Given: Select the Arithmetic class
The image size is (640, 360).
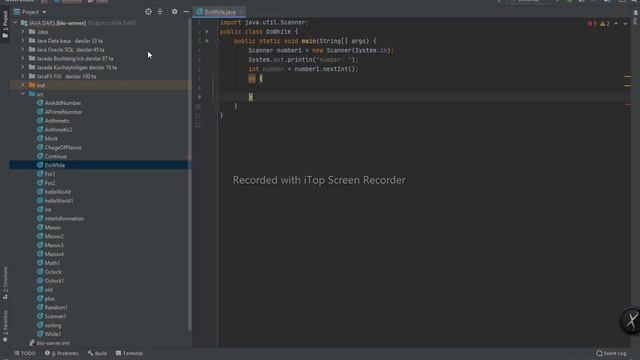Looking at the screenshot, I should (x=57, y=121).
